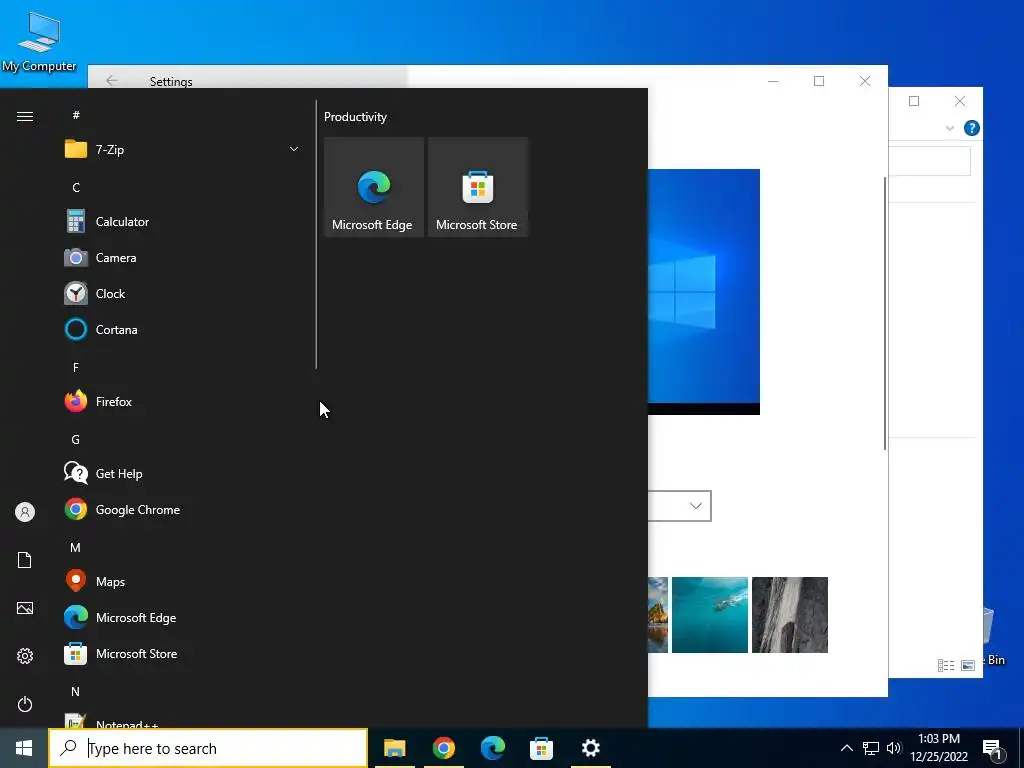Viewport: 1024px width, 768px height.
Task: Click the Productivity group title
Action: 355,118
